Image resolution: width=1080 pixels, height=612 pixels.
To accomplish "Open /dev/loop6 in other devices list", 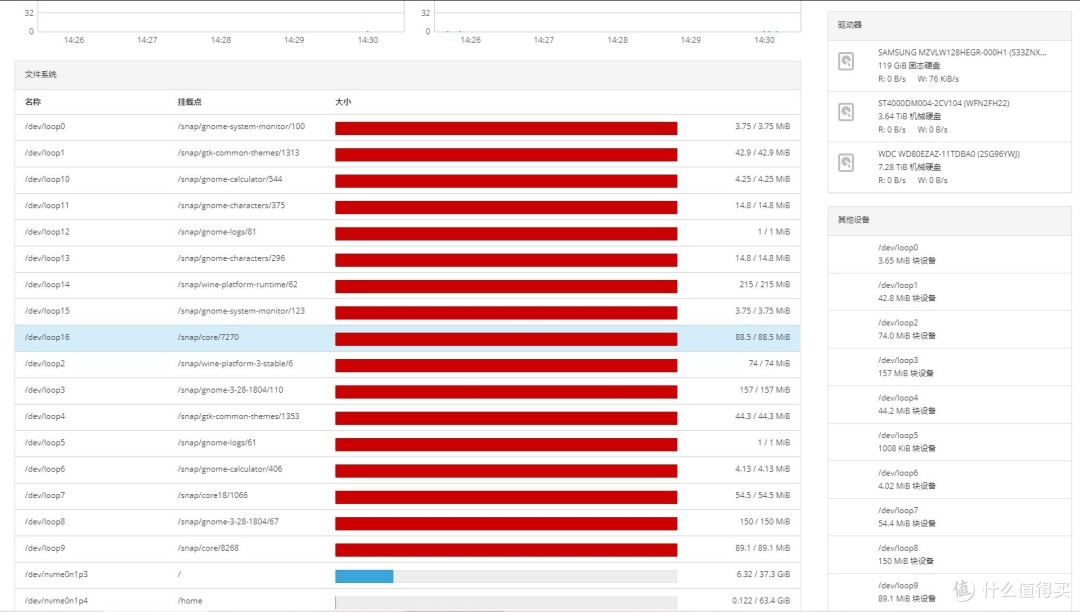I will click(x=949, y=479).
